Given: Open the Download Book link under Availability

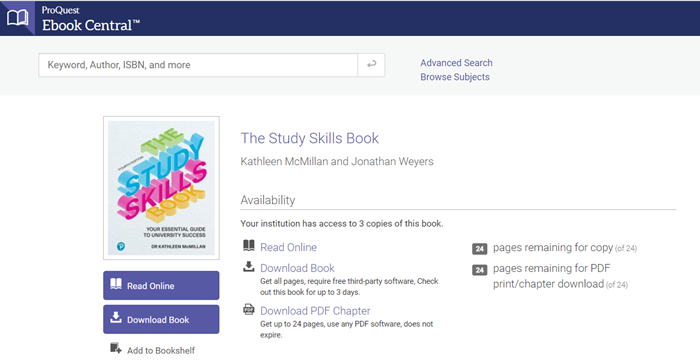Looking at the screenshot, I should (x=297, y=268).
